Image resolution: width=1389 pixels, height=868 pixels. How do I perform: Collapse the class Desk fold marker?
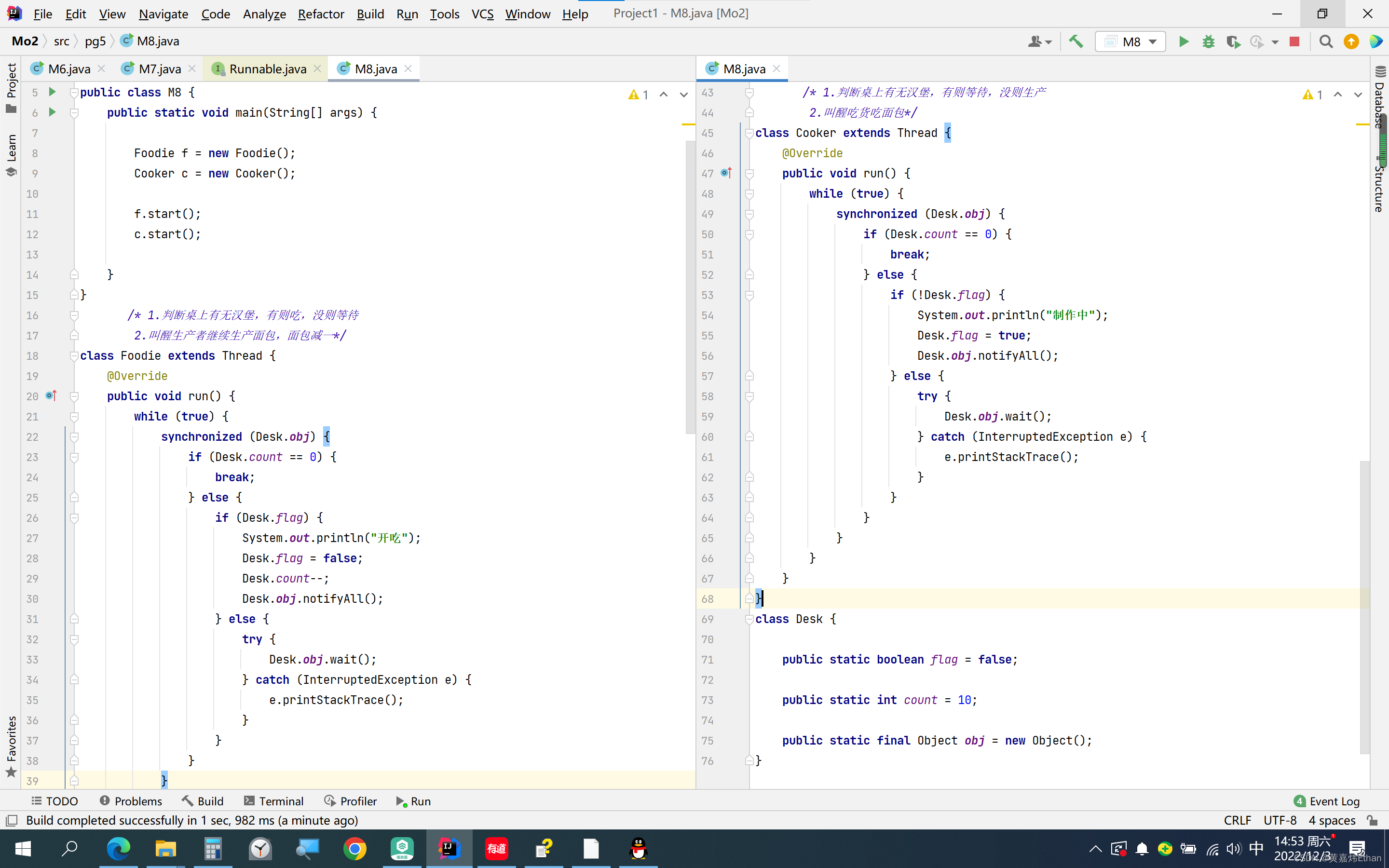pyautogui.click(x=749, y=619)
